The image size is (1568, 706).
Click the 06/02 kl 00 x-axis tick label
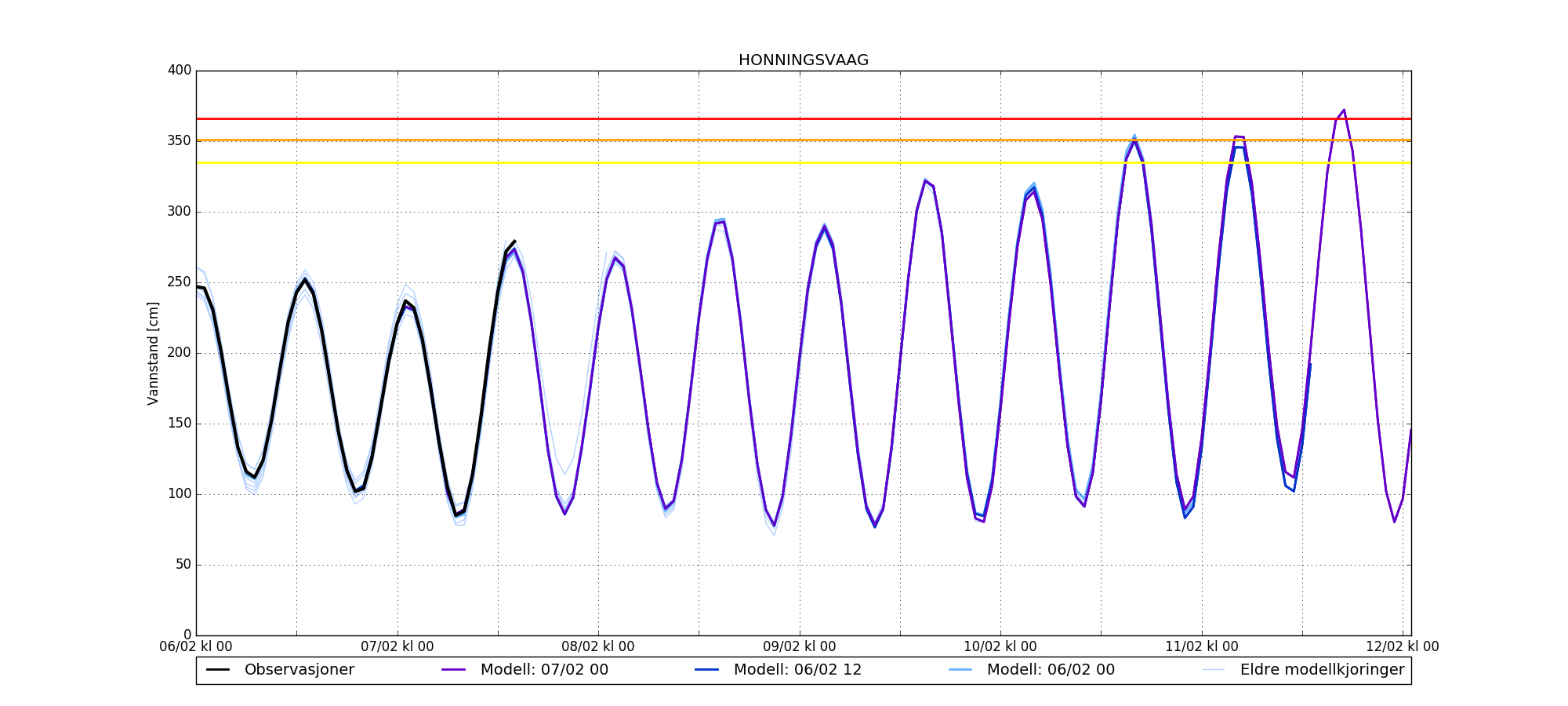click(x=196, y=647)
